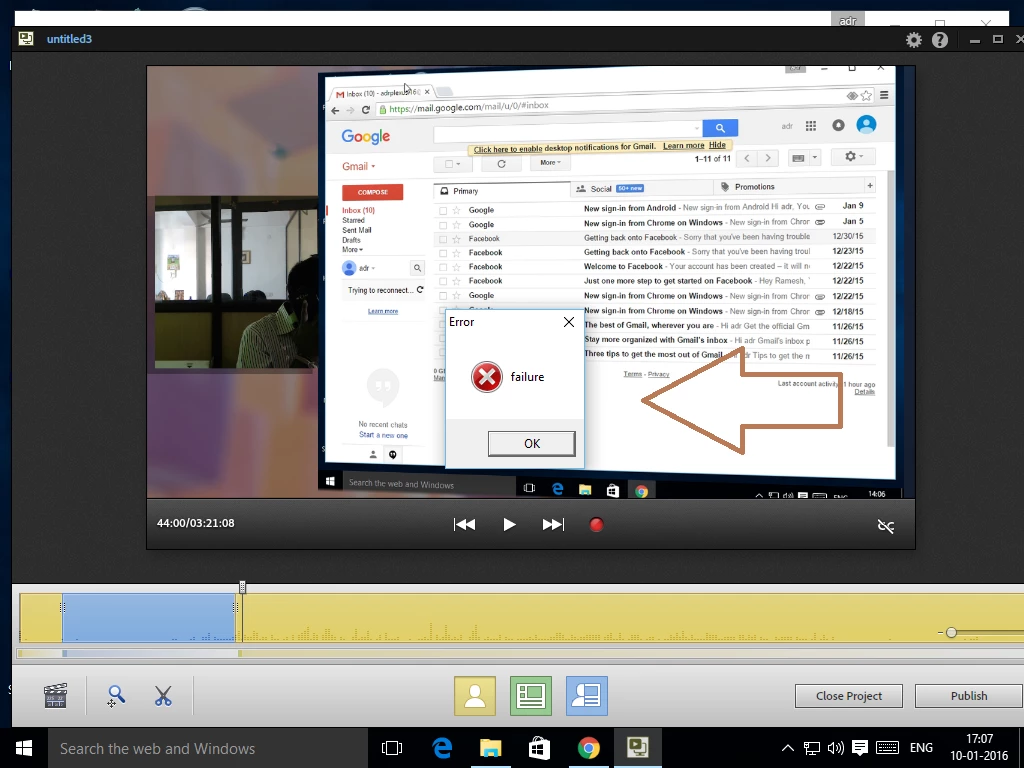Switch to presenter only layout
This screenshot has height=768, width=1024.
pyautogui.click(x=475, y=696)
